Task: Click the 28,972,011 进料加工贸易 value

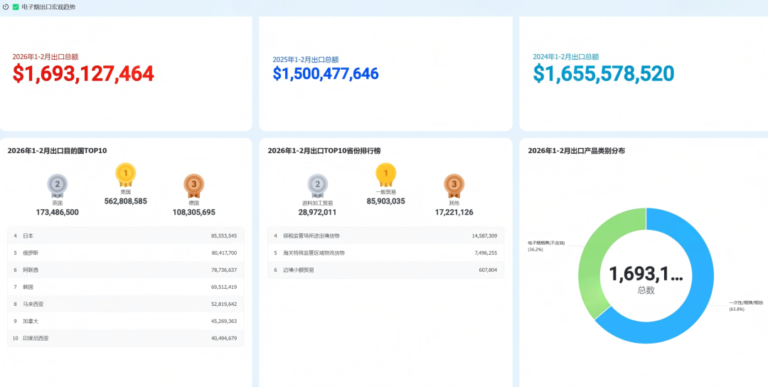Action: (x=317, y=212)
